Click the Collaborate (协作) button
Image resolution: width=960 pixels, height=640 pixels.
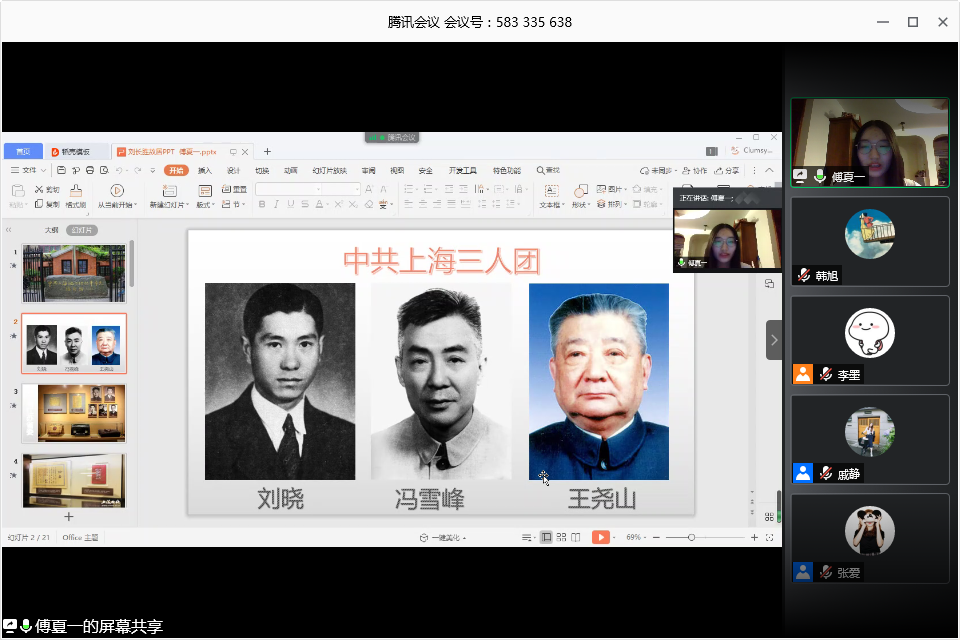pyautogui.click(x=694, y=171)
